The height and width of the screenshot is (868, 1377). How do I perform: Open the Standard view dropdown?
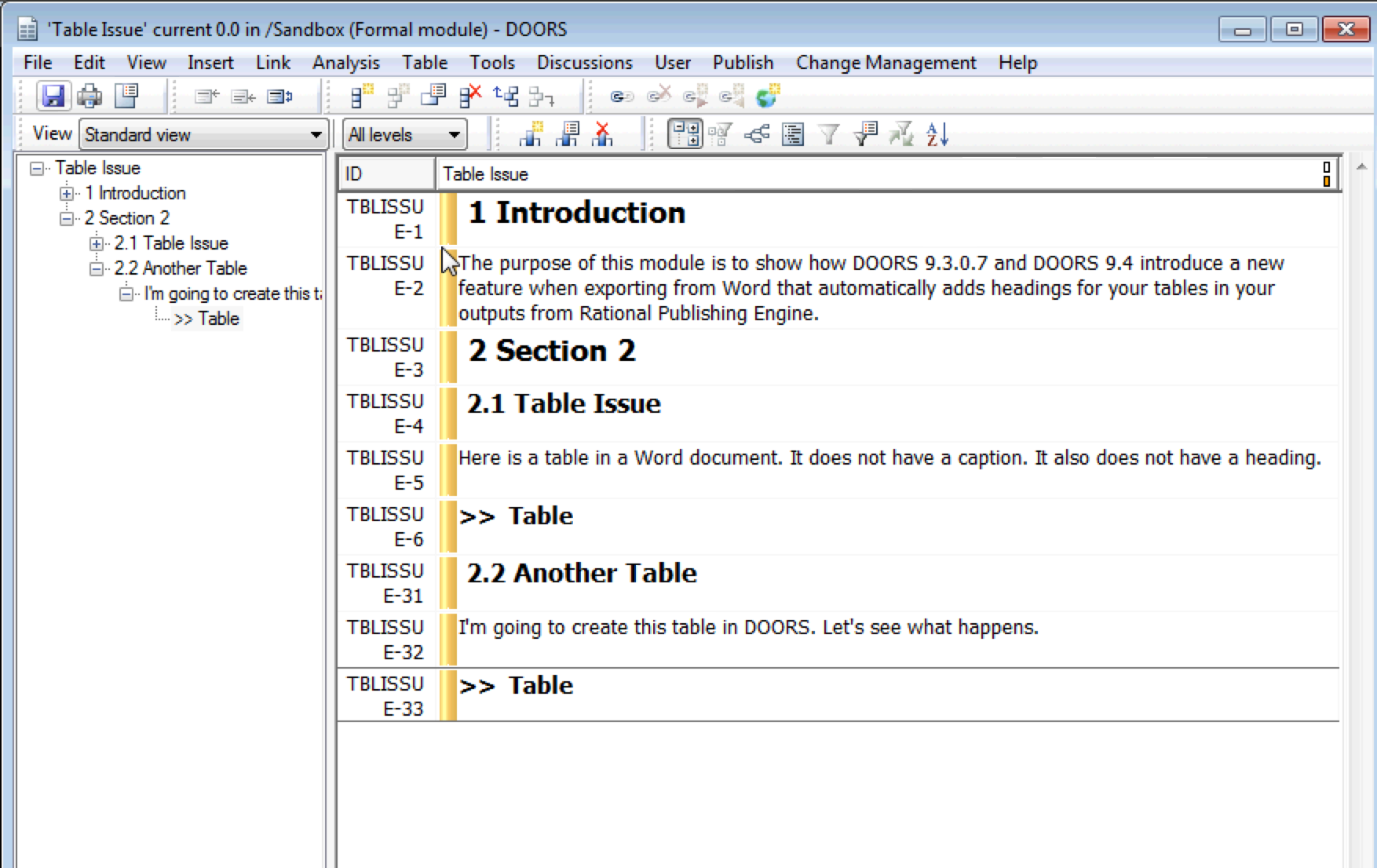(203, 134)
